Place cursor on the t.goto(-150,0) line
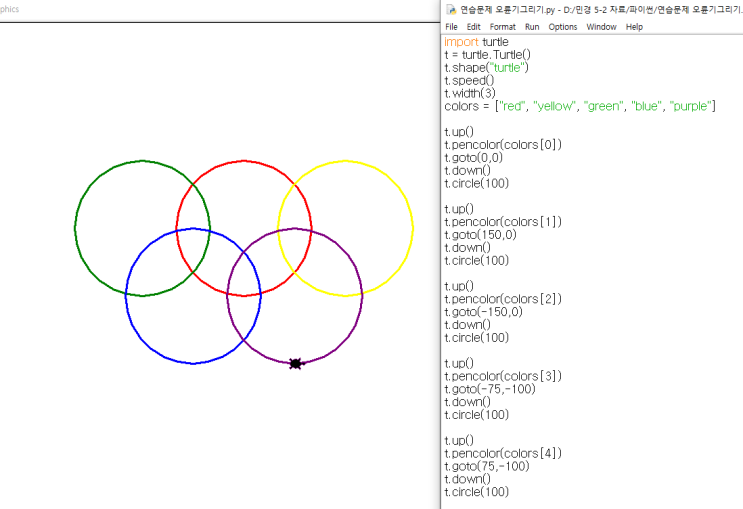The image size is (743, 509). (x=484, y=312)
